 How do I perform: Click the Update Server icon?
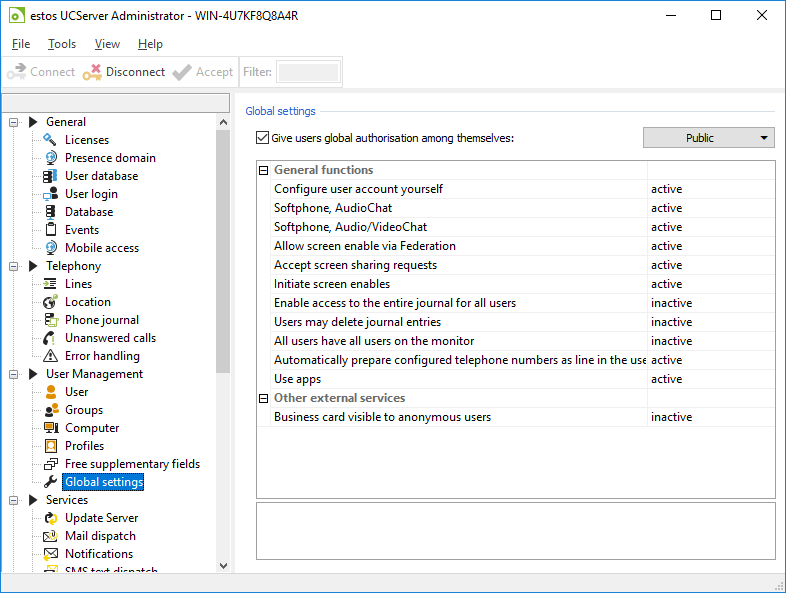pyautogui.click(x=50, y=518)
